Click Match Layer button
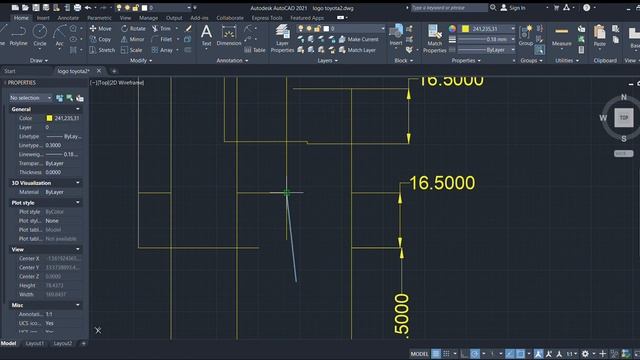The width and height of the screenshot is (640, 360). click(x=357, y=50)
